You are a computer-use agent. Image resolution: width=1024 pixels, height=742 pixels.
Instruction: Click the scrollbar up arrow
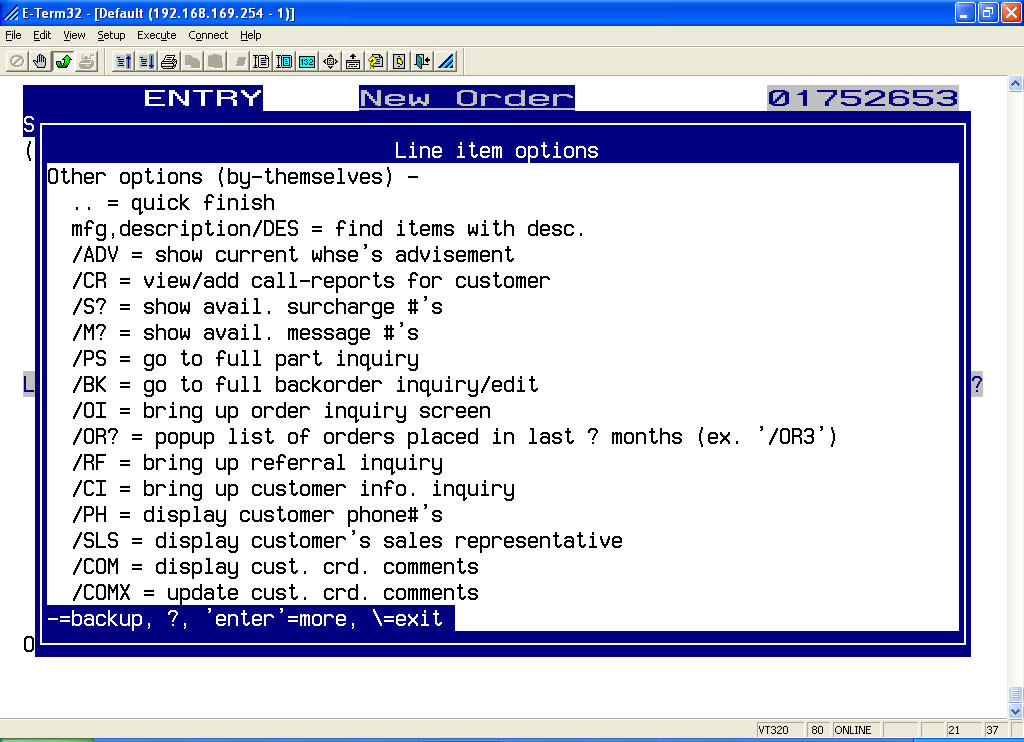(1016, 84)
